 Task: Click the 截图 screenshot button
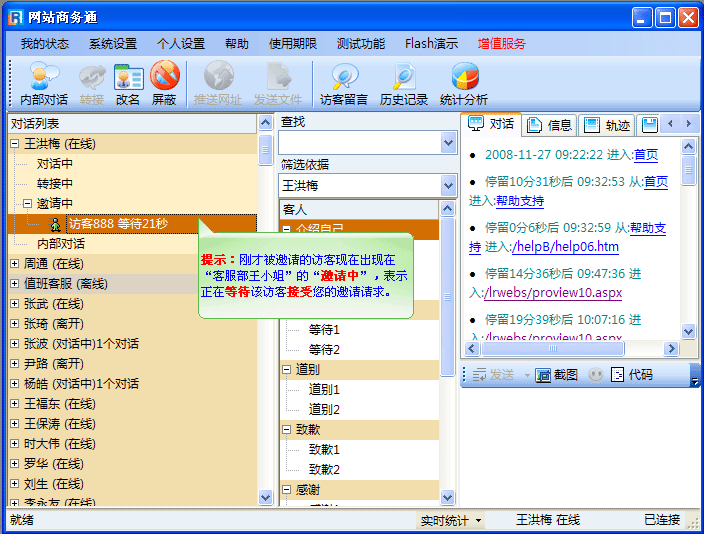[x=557, y=375]
